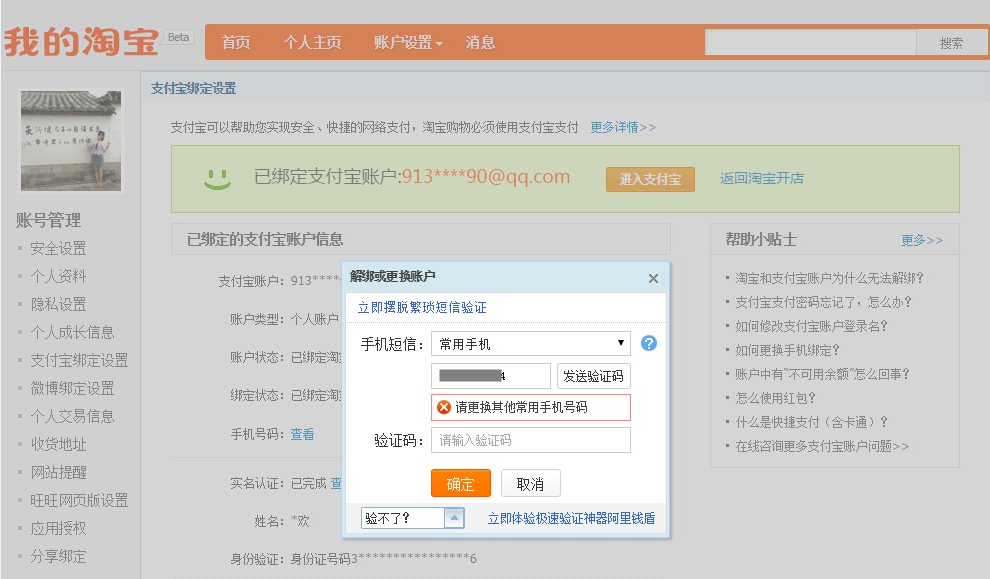Select 安全设置 in the sidebar

click(x=58, y=248)
